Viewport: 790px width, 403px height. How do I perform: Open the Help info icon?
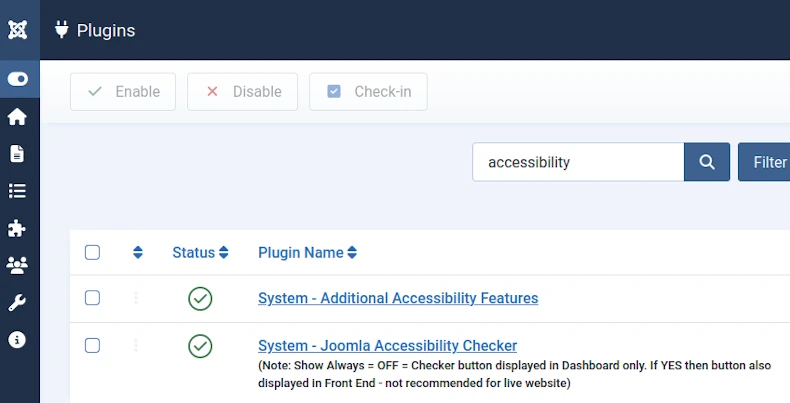pyautogui.click(x=17, y=340)
